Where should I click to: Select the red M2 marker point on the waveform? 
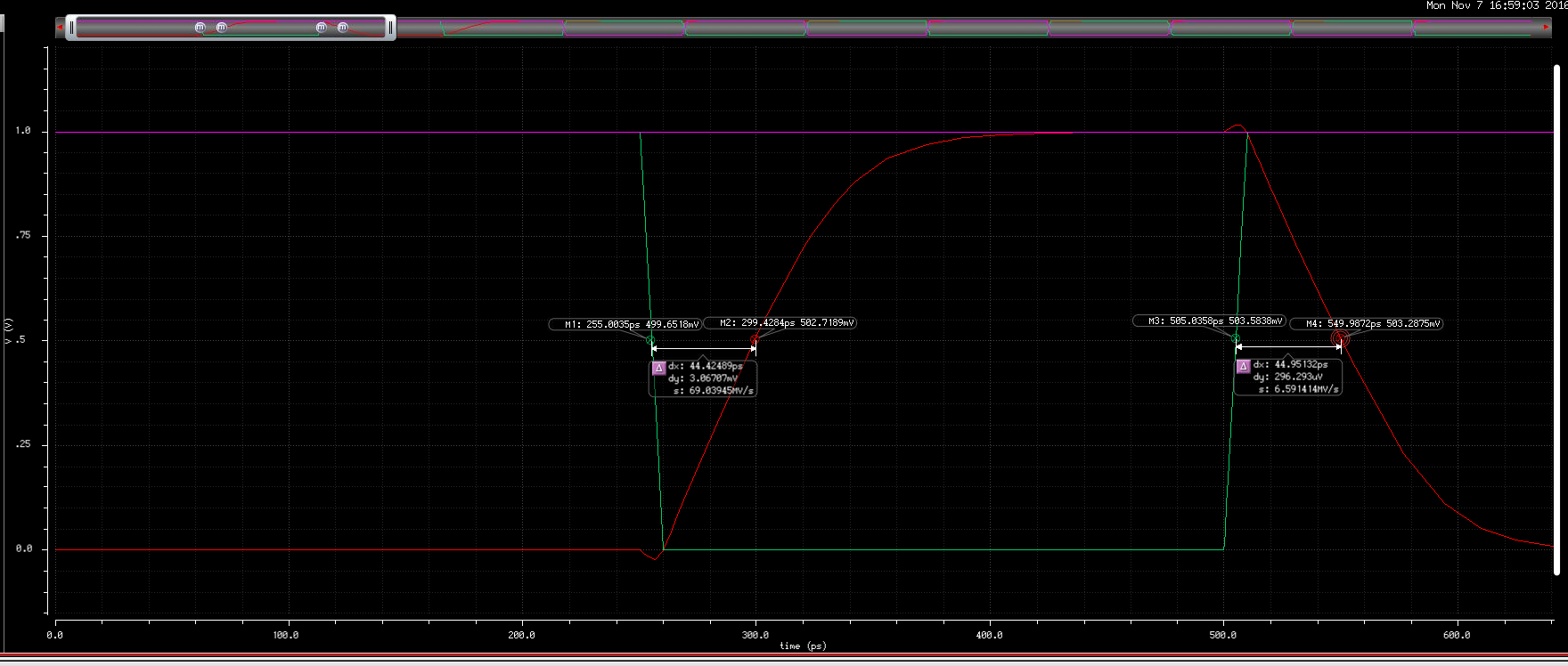point(755,340)
